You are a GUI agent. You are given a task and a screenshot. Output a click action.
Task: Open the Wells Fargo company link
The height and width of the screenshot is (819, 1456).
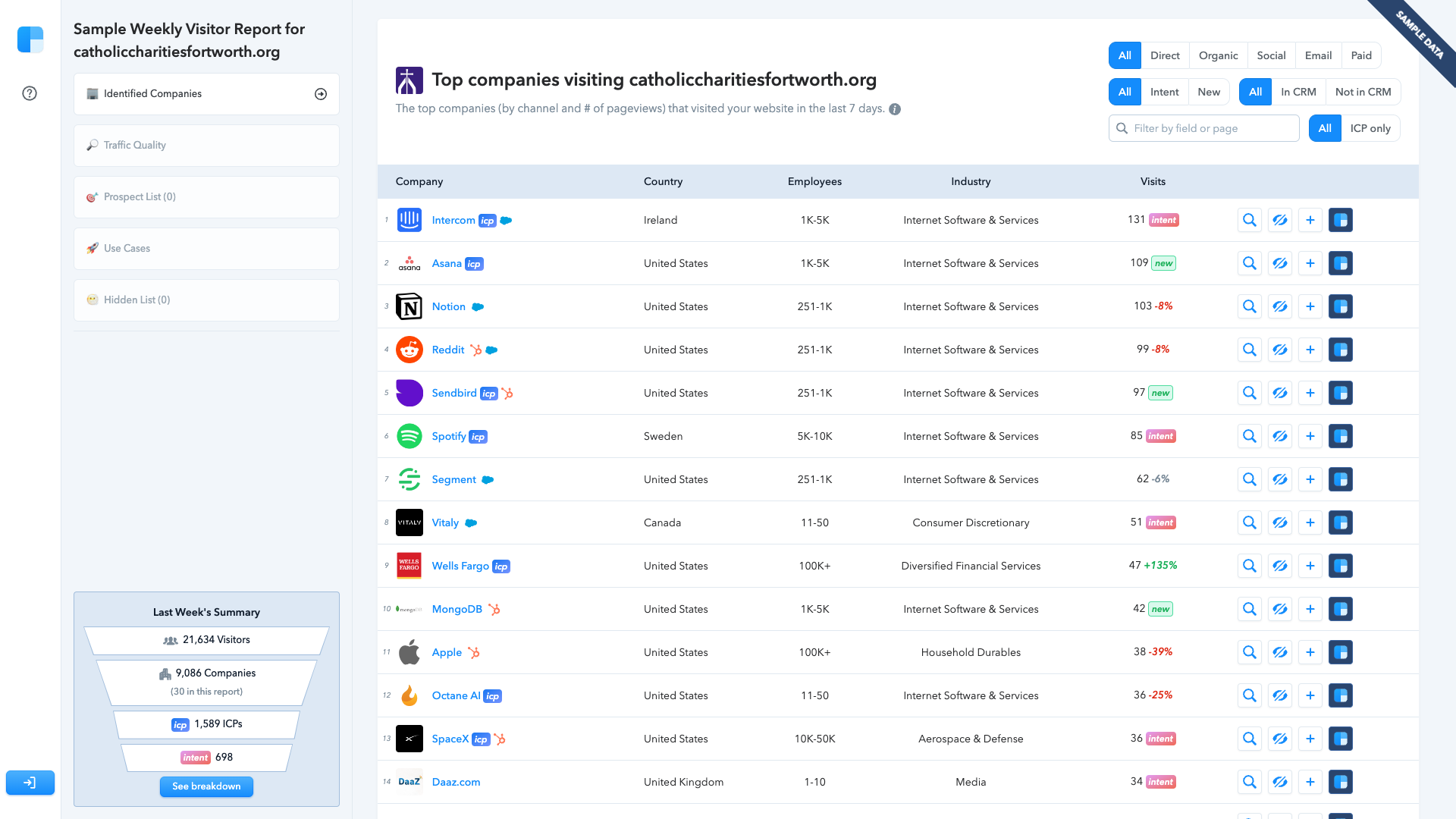(x=460, y=566)
